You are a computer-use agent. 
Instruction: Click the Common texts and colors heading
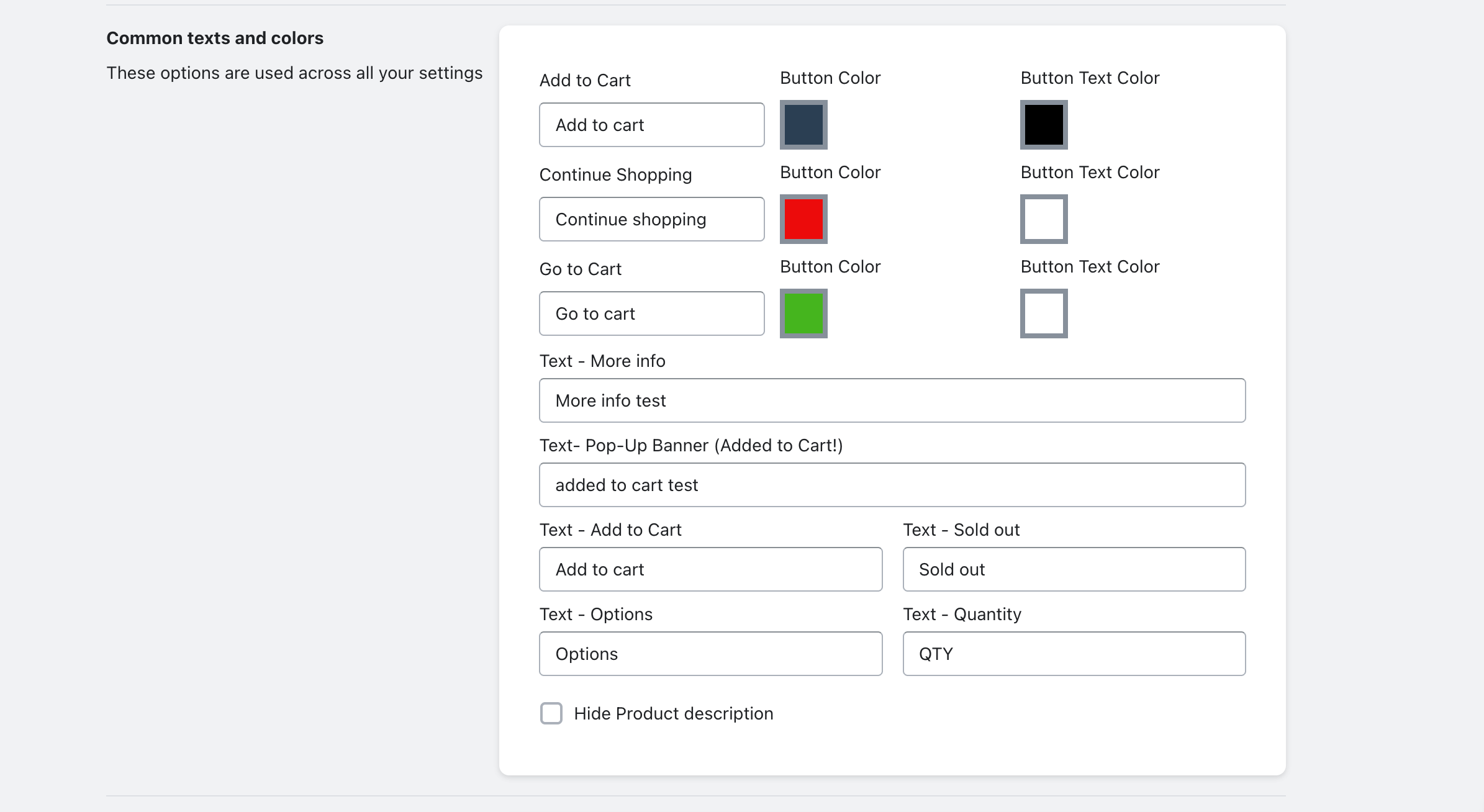point(215,38)
